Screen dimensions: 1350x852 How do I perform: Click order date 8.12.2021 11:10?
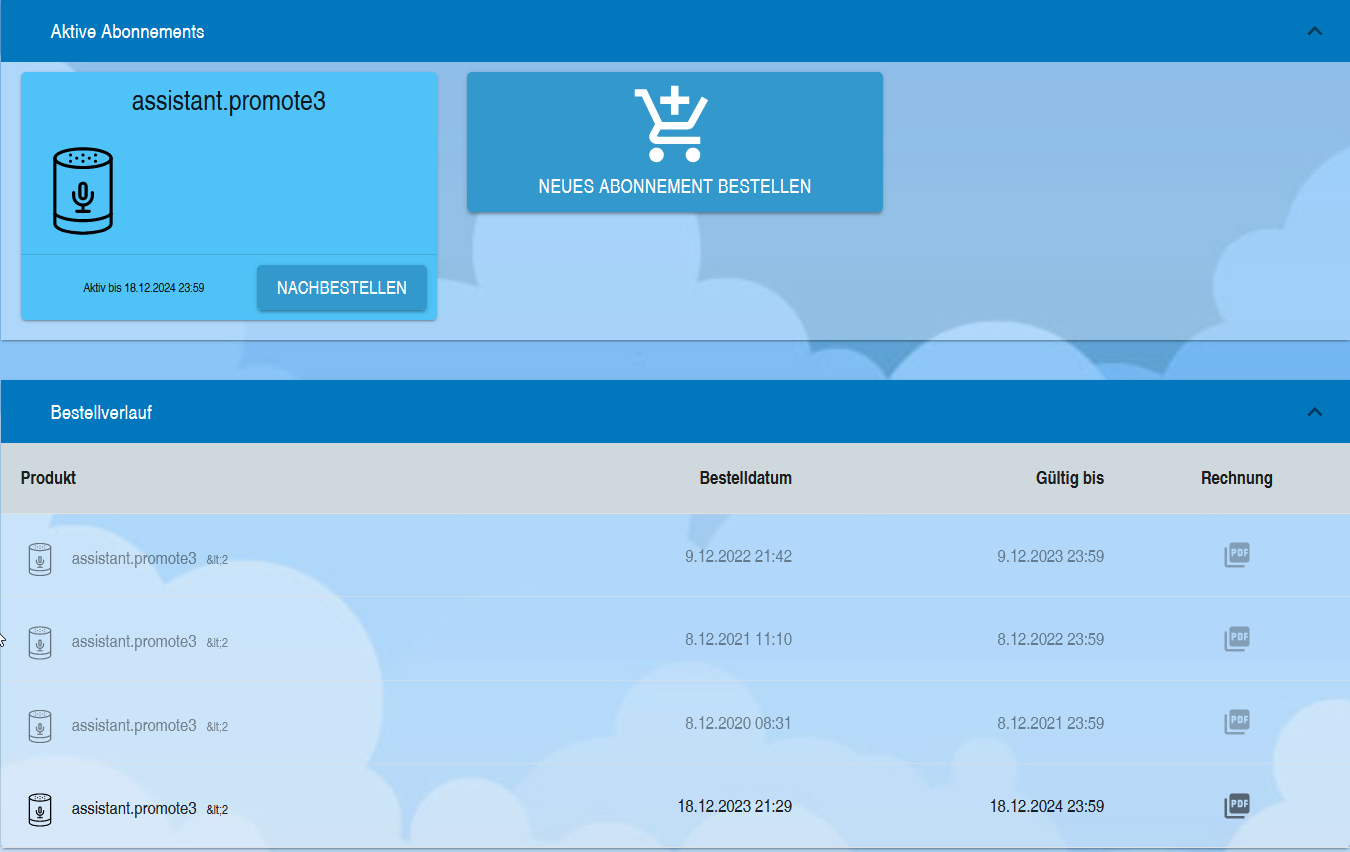click(739, 639)
